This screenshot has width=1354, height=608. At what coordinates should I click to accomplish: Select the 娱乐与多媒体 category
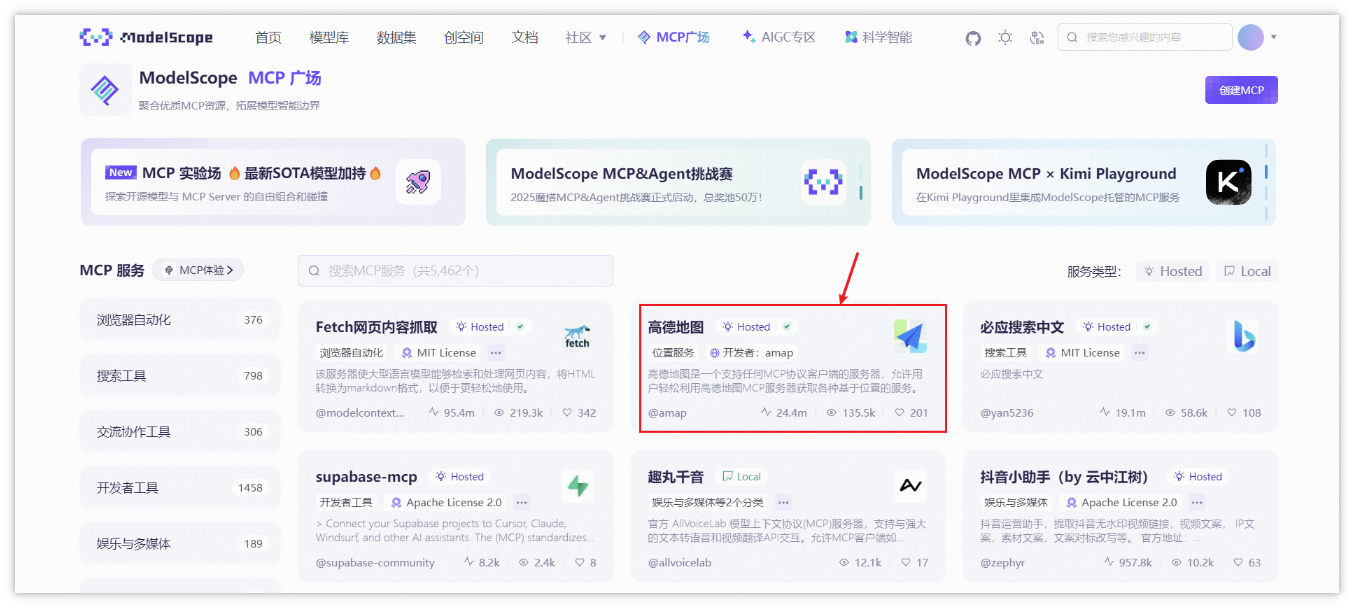[x=179, y=544]
